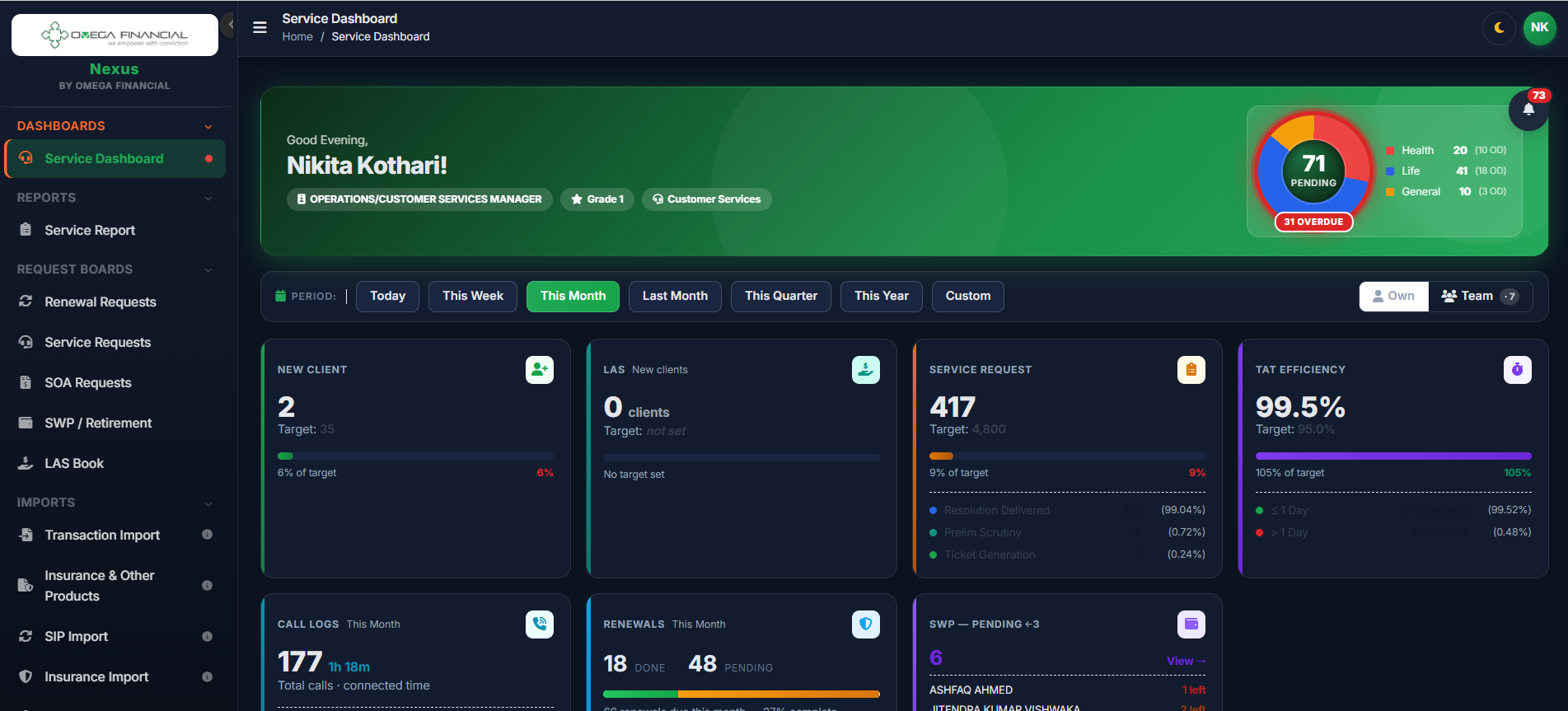Click the TAT Efficiency stopwatch icon
The image size is (1568, 711).
tap(1518, 370)
